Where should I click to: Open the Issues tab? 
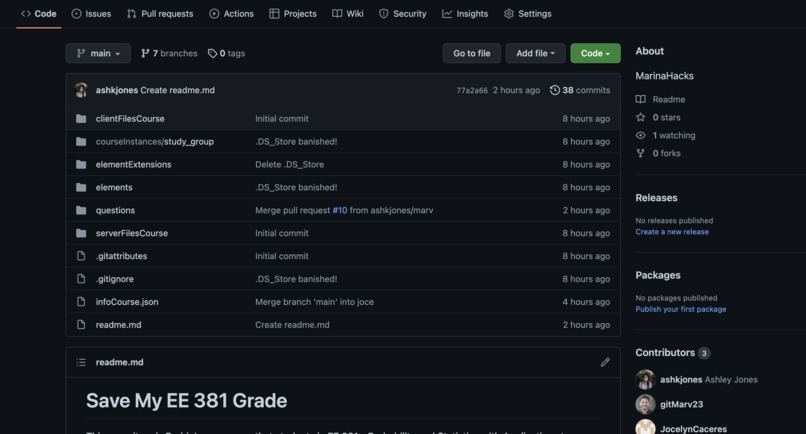pyautogui.click(x=91, y=14)
